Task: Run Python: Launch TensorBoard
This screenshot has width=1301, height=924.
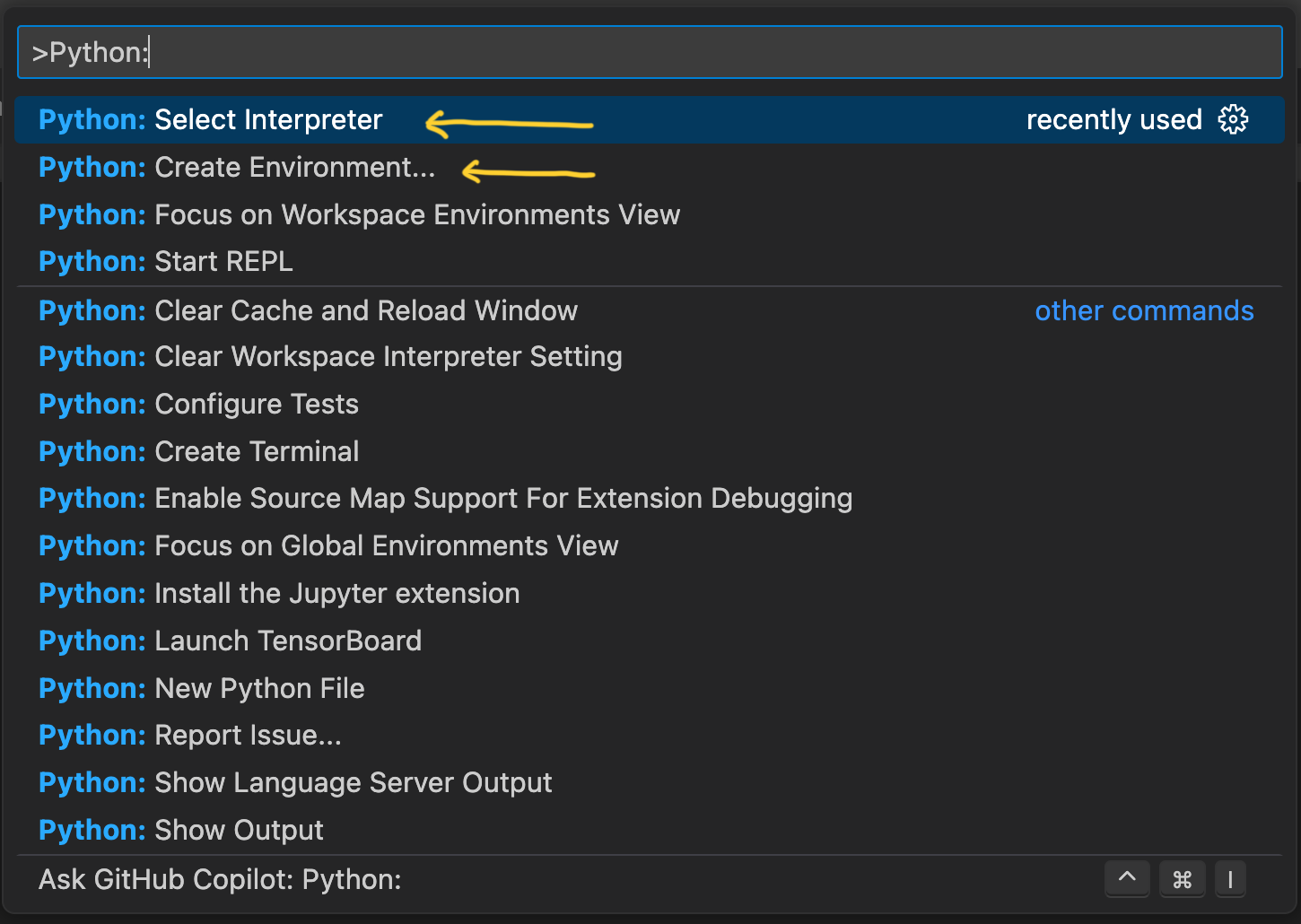Action: [x=650, y=641]
